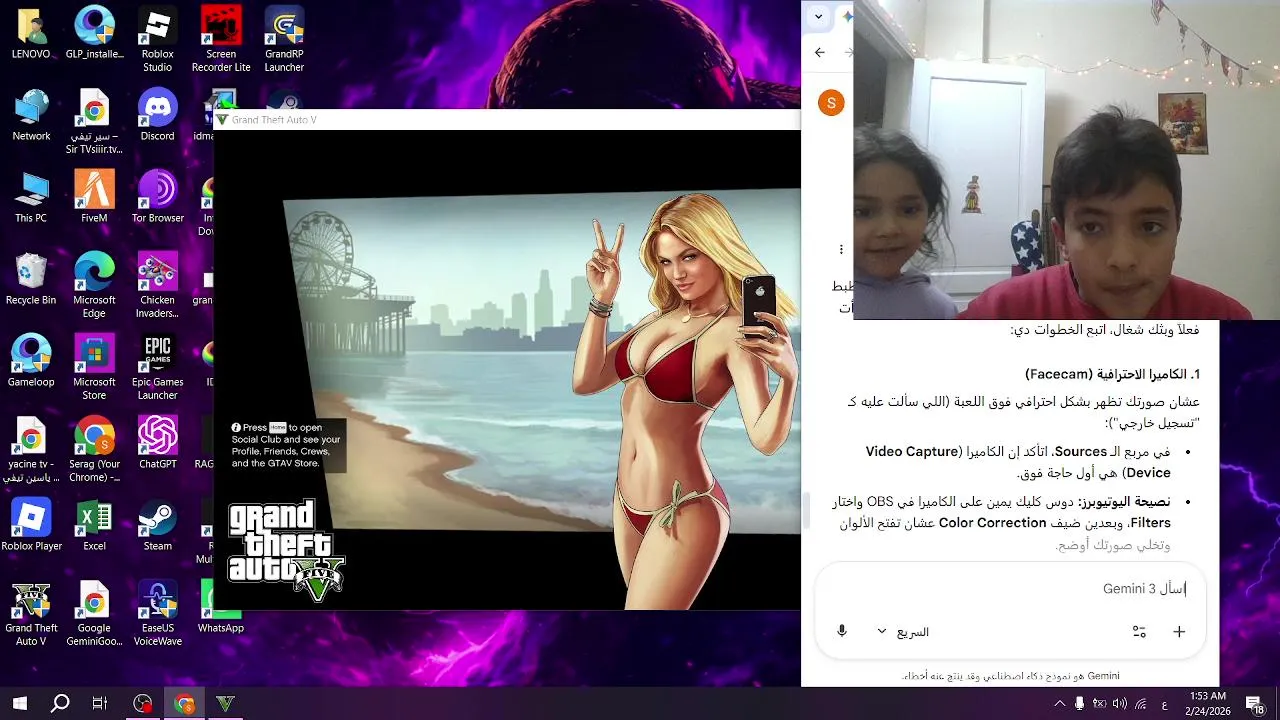1280x720 pixels.
Task: Click heading الكاميرا الاحترافية (Facecam)
Action: [x=1112, y=374]
